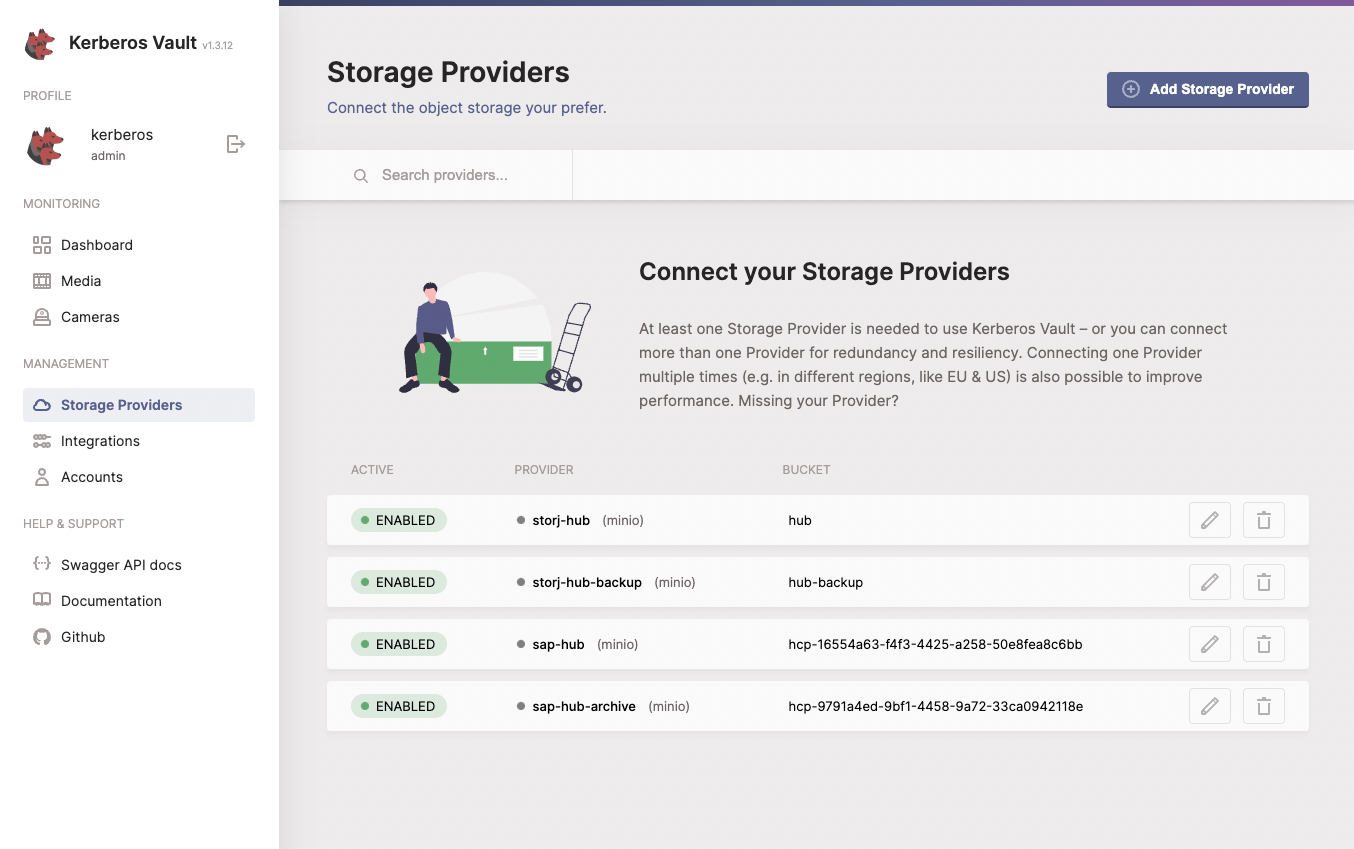Viewport: 1354px width, 849px height.
Task: Open the Dashboard from the sidebar icon
Action: coord(41,244)
